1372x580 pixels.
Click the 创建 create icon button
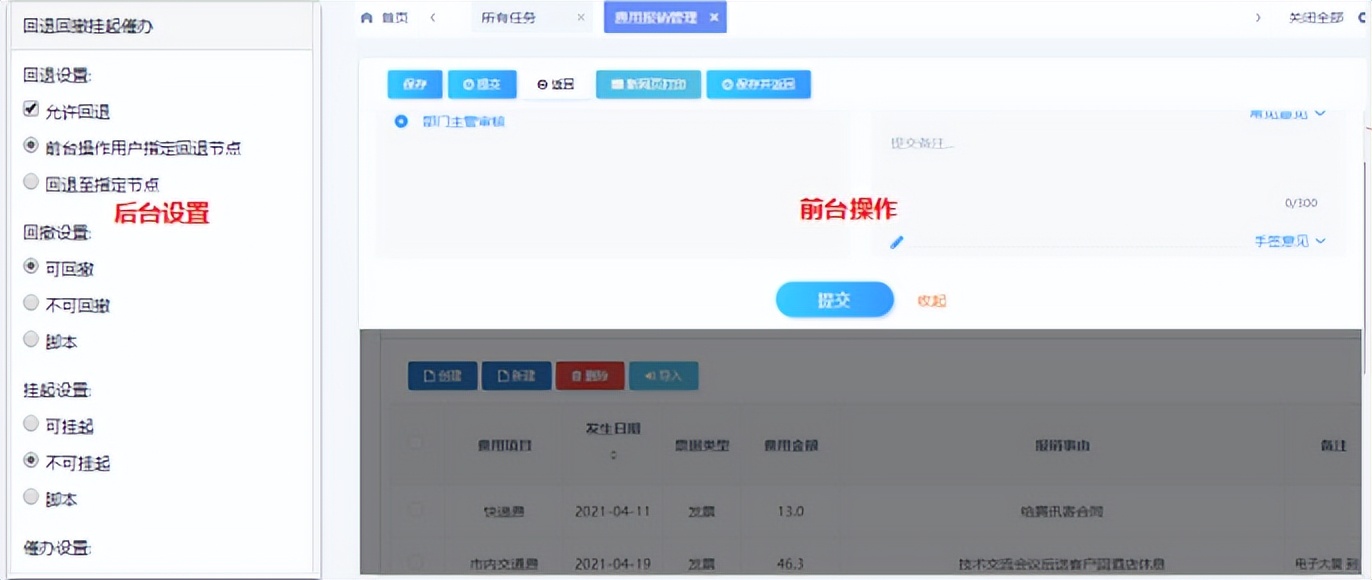tap(442, 377)
